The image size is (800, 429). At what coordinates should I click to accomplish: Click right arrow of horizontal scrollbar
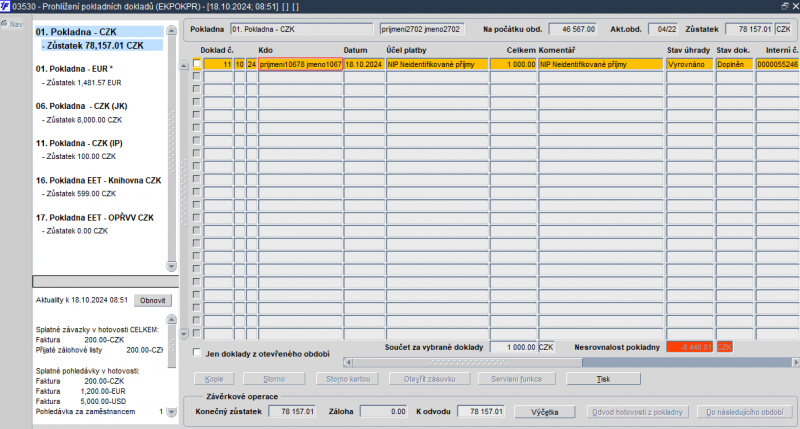[x=795, y=362]
